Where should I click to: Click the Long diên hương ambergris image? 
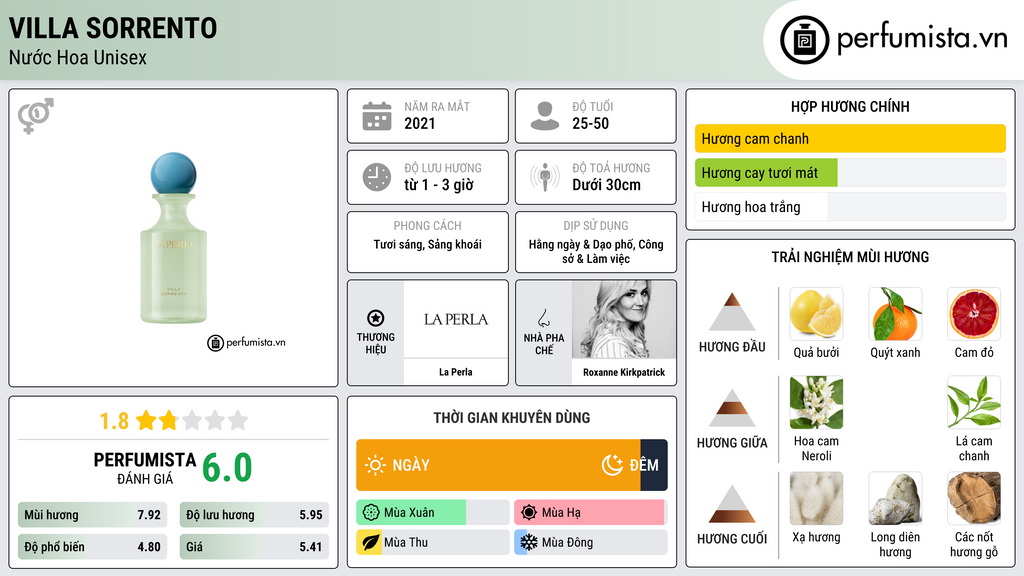tap(895, 499)
